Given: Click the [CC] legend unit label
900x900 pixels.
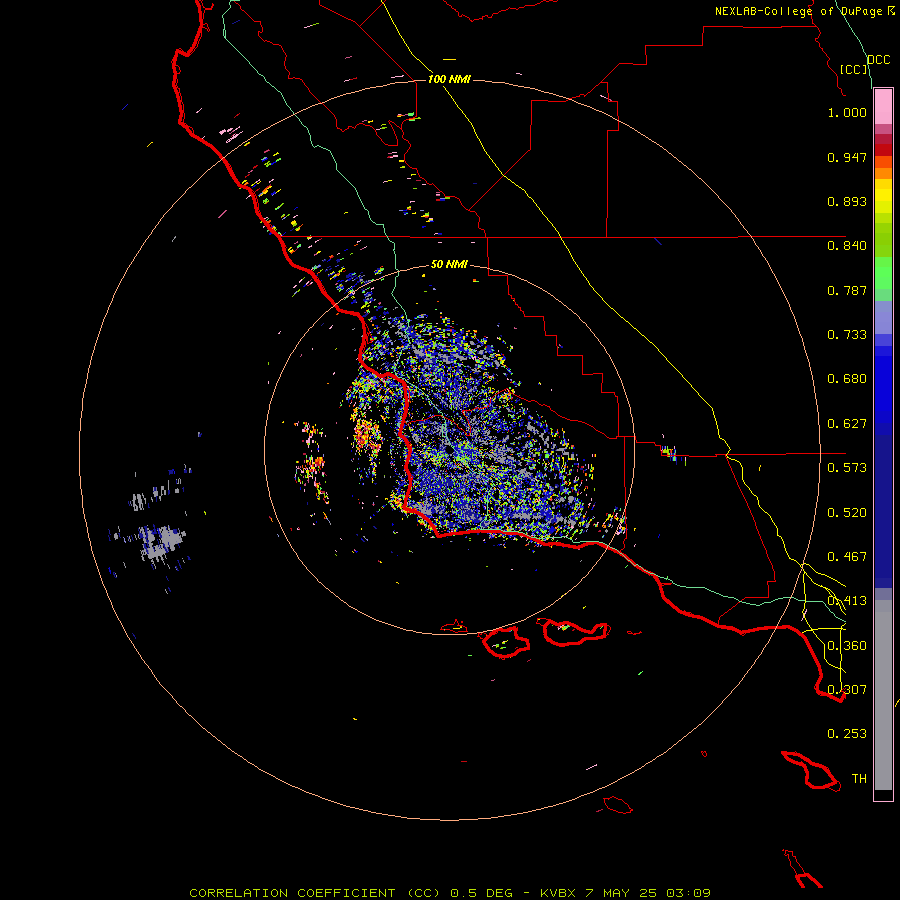Looking at the screenshot, I should click(x=854, y=69).
